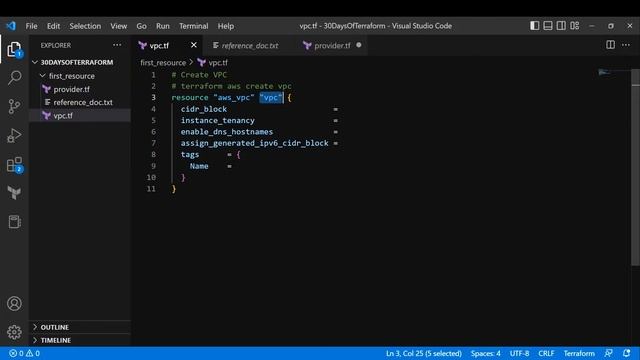Image resolution: width=640 pixels, height=360 pixels.
Task: Close the vpc.tf editor tab
Action: [194, 45]
